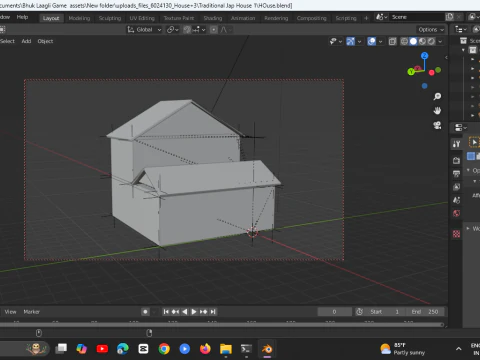The width and height of the screenshot is (480, 360).
Task: Toggle timeline auto keying record button
Action: click(x=145, y=312)
